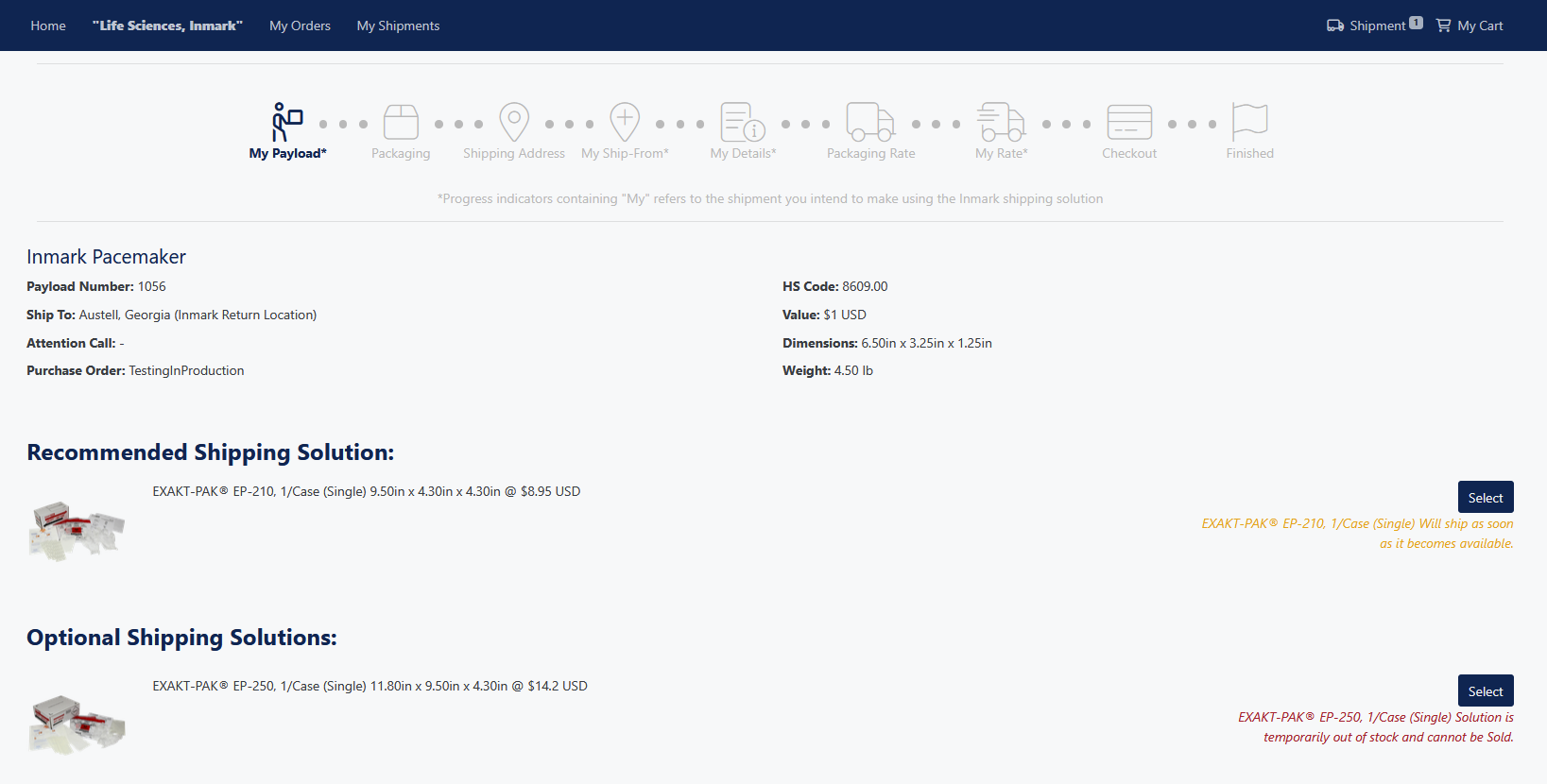Click the My Details document icon
The width and height of the screenshot is (1547, 784).
[743, 122]
